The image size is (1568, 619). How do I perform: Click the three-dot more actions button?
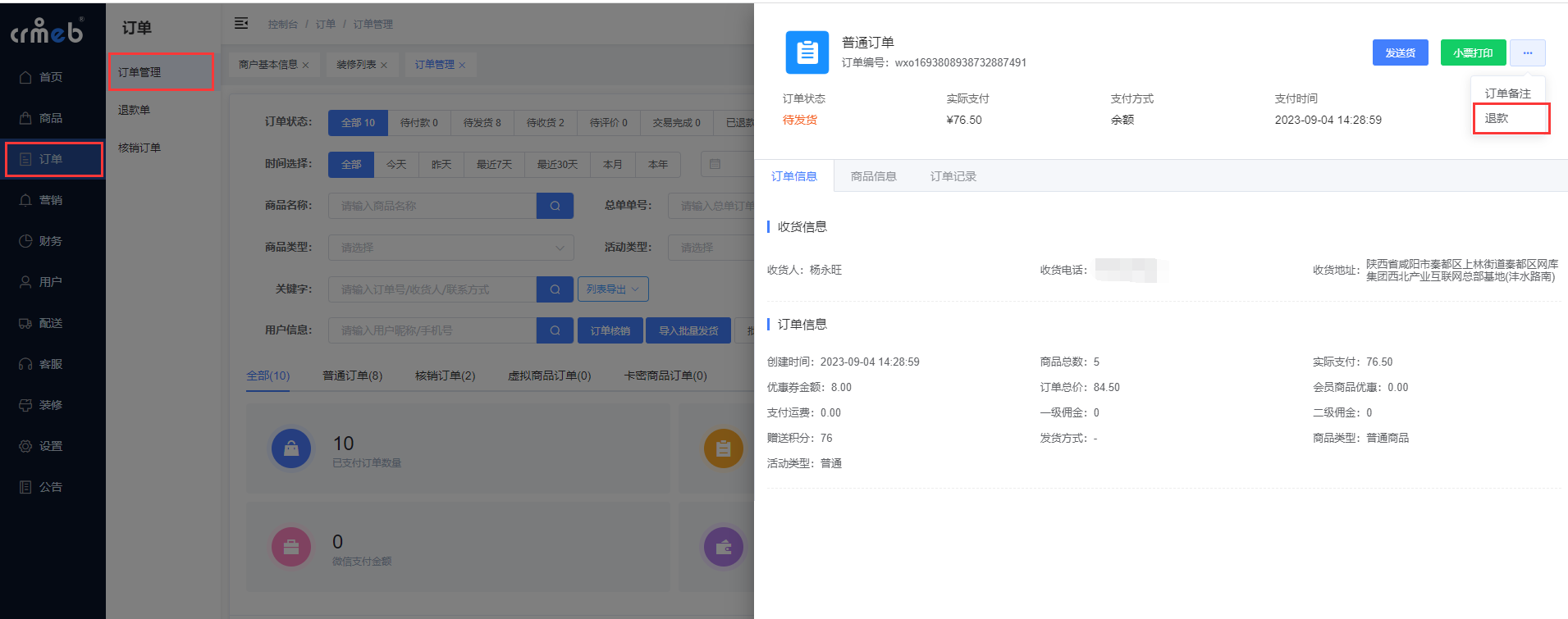pyautogui.click(x=1527, y=53)
